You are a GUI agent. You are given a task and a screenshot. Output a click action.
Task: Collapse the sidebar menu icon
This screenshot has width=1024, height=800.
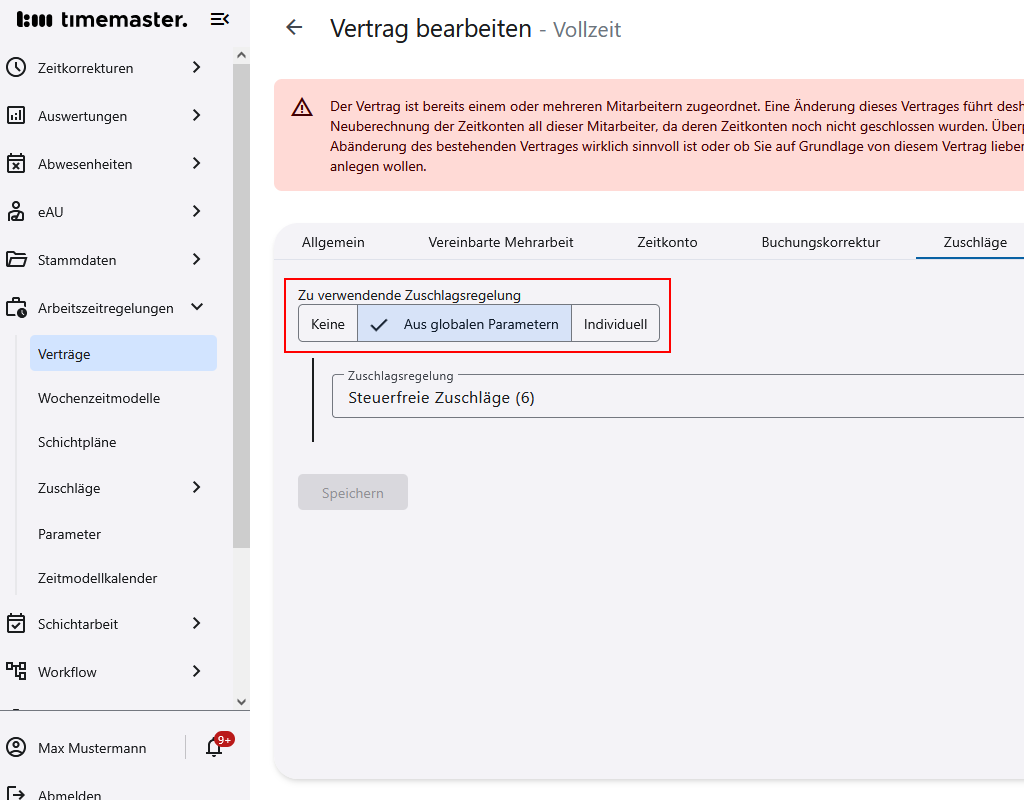pos(220,19)
